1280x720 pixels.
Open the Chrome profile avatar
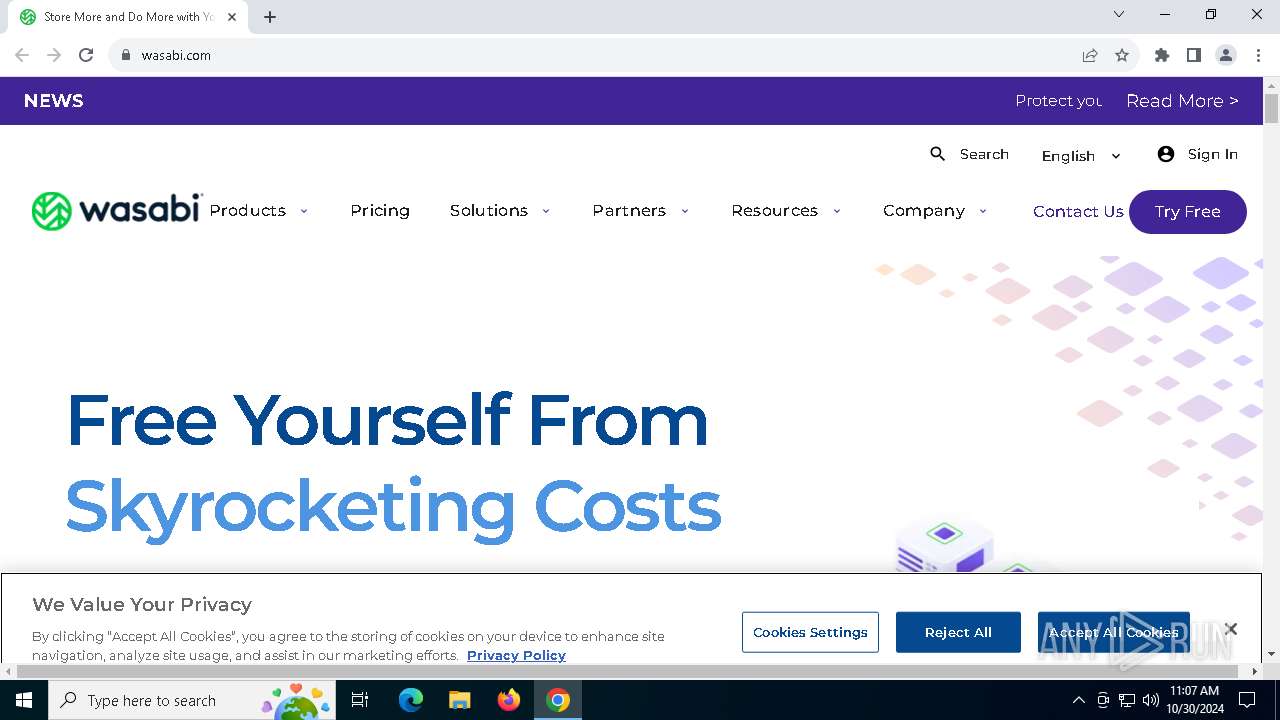(1226, 55)
